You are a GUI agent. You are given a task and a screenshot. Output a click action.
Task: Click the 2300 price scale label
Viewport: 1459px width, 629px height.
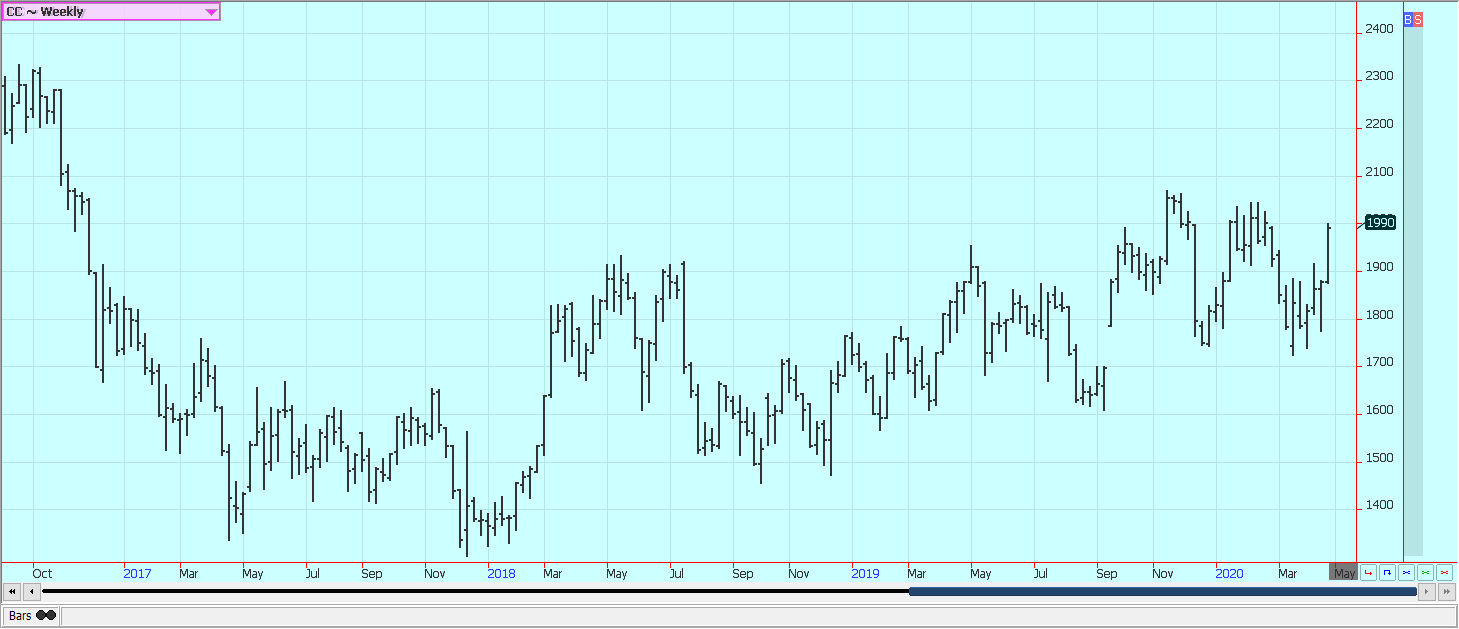(x=1379, y=76)
